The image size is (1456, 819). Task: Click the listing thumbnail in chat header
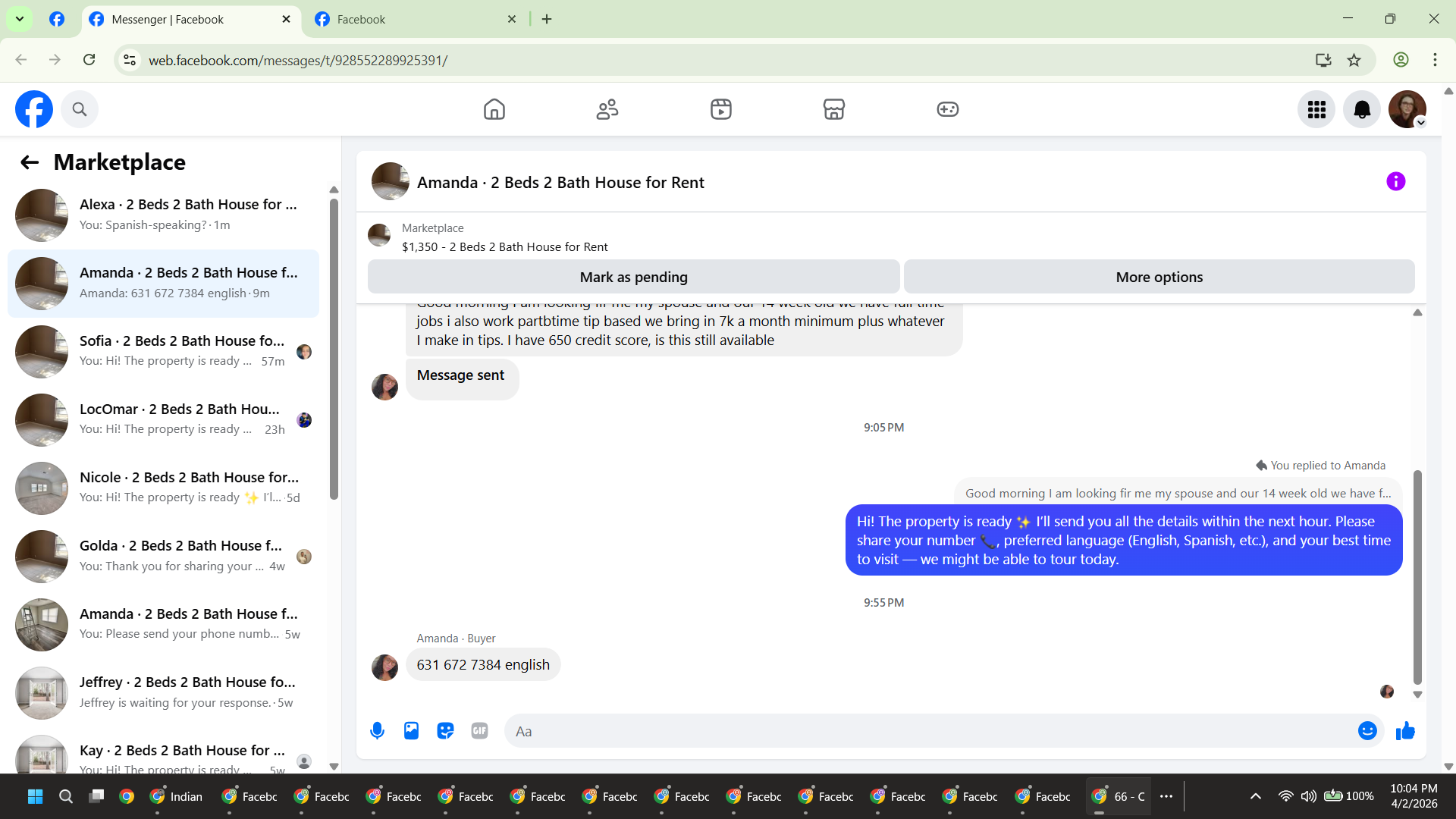click(391, 181)
